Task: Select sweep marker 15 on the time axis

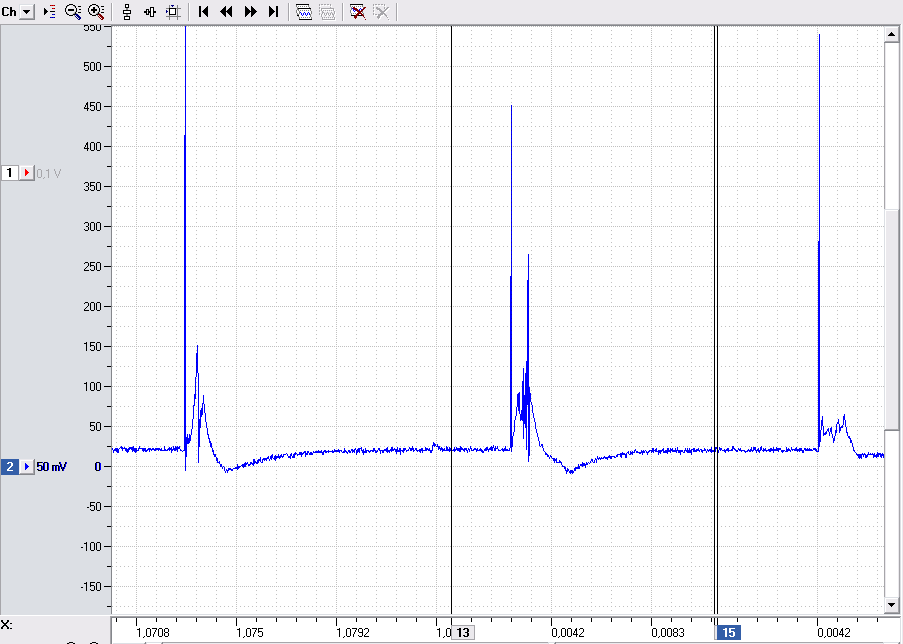Action: pos(729,633)
